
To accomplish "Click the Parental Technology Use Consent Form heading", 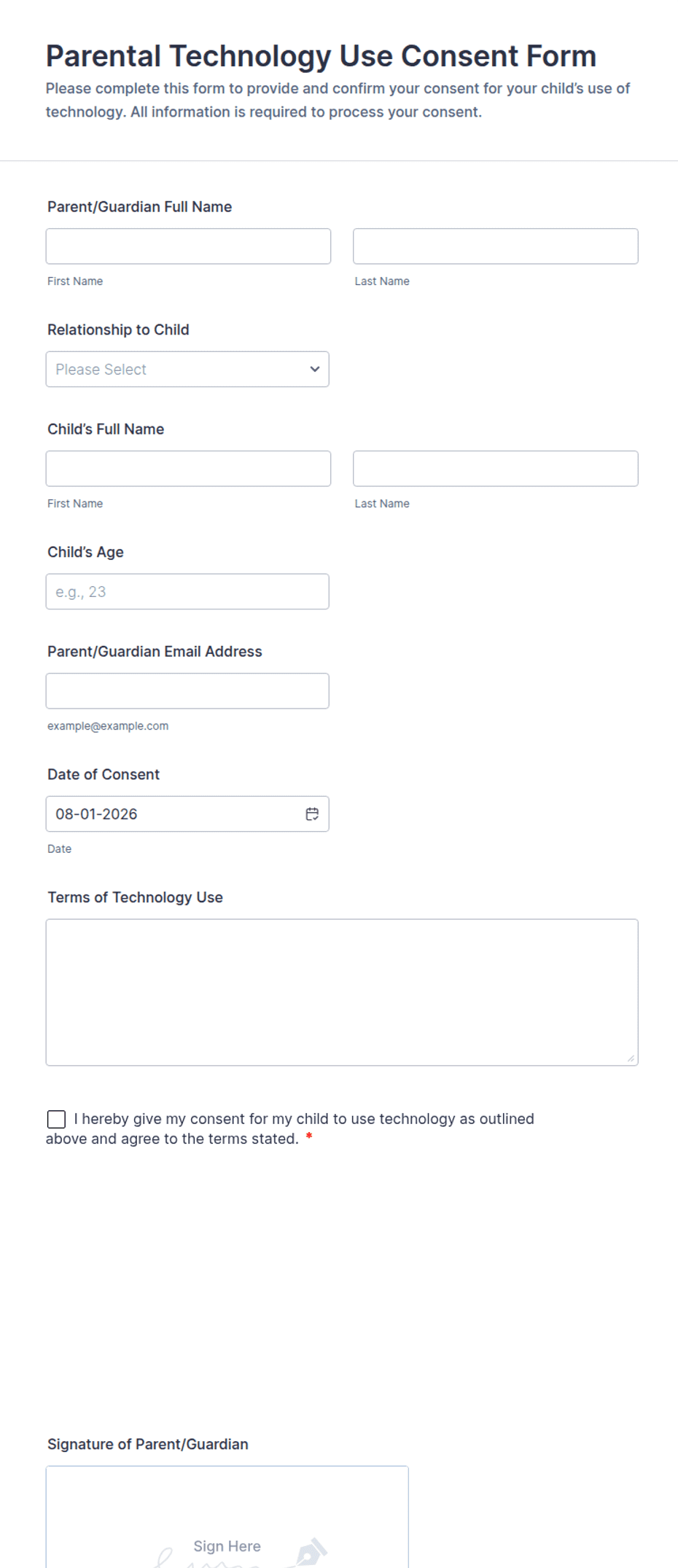I will point(321,56).
